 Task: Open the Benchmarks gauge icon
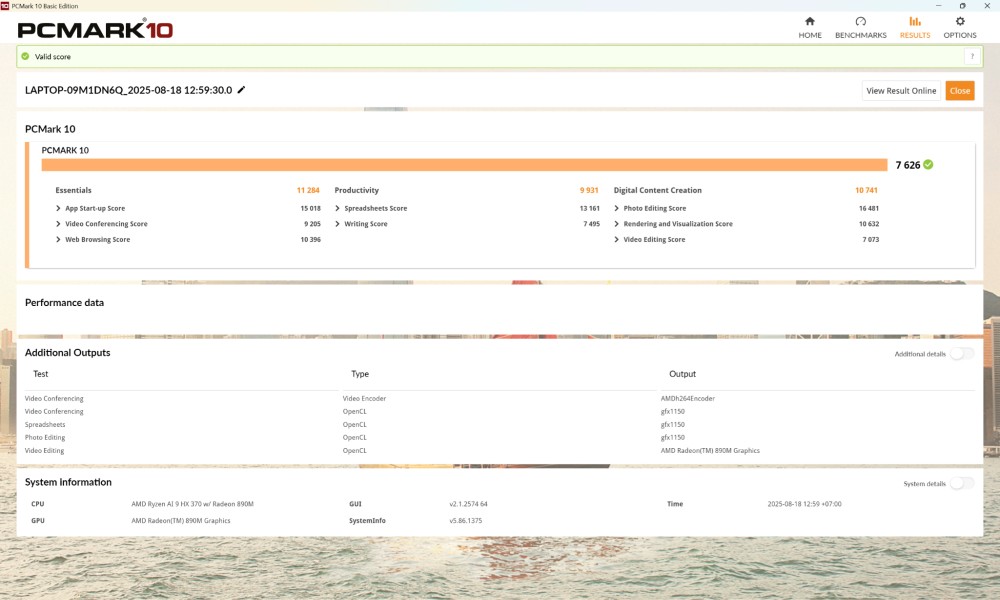(860, 21)
